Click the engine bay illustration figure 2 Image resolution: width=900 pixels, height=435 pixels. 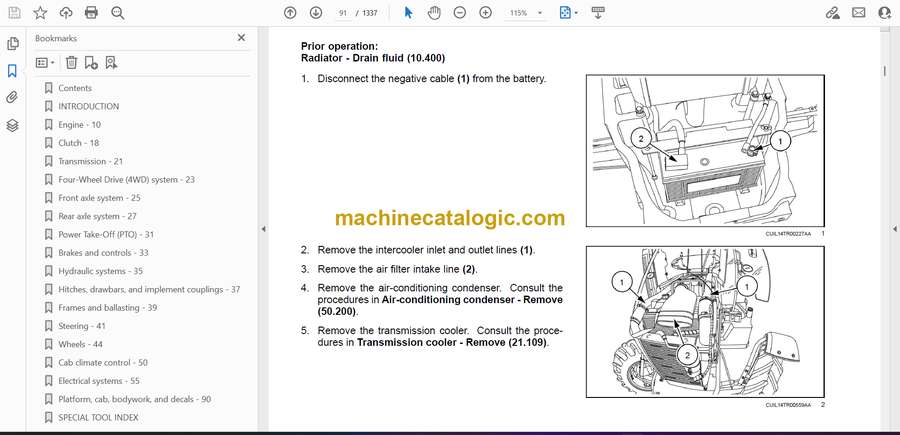[x=705, y=322]
